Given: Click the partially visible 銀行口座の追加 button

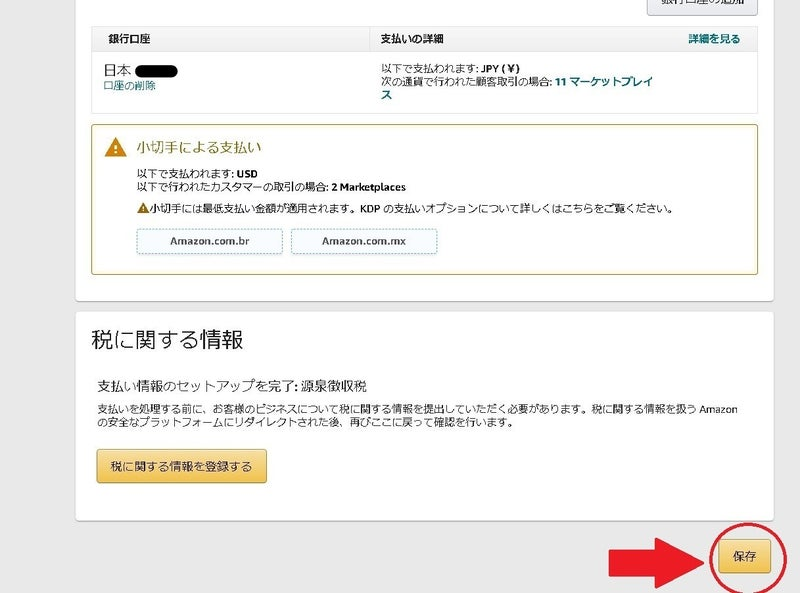Looking at the screenshot, I should coord(702,6).
